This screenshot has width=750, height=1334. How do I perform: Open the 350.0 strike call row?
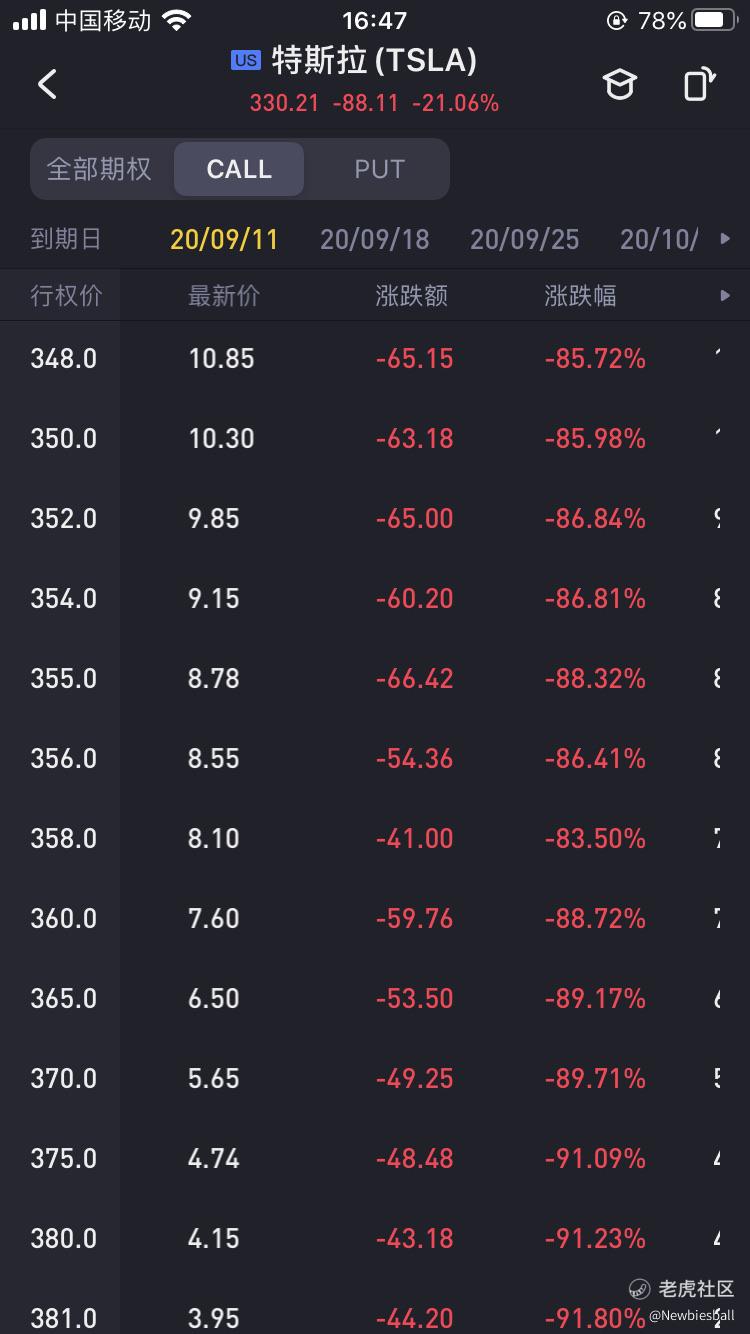[x=375, y=438]
